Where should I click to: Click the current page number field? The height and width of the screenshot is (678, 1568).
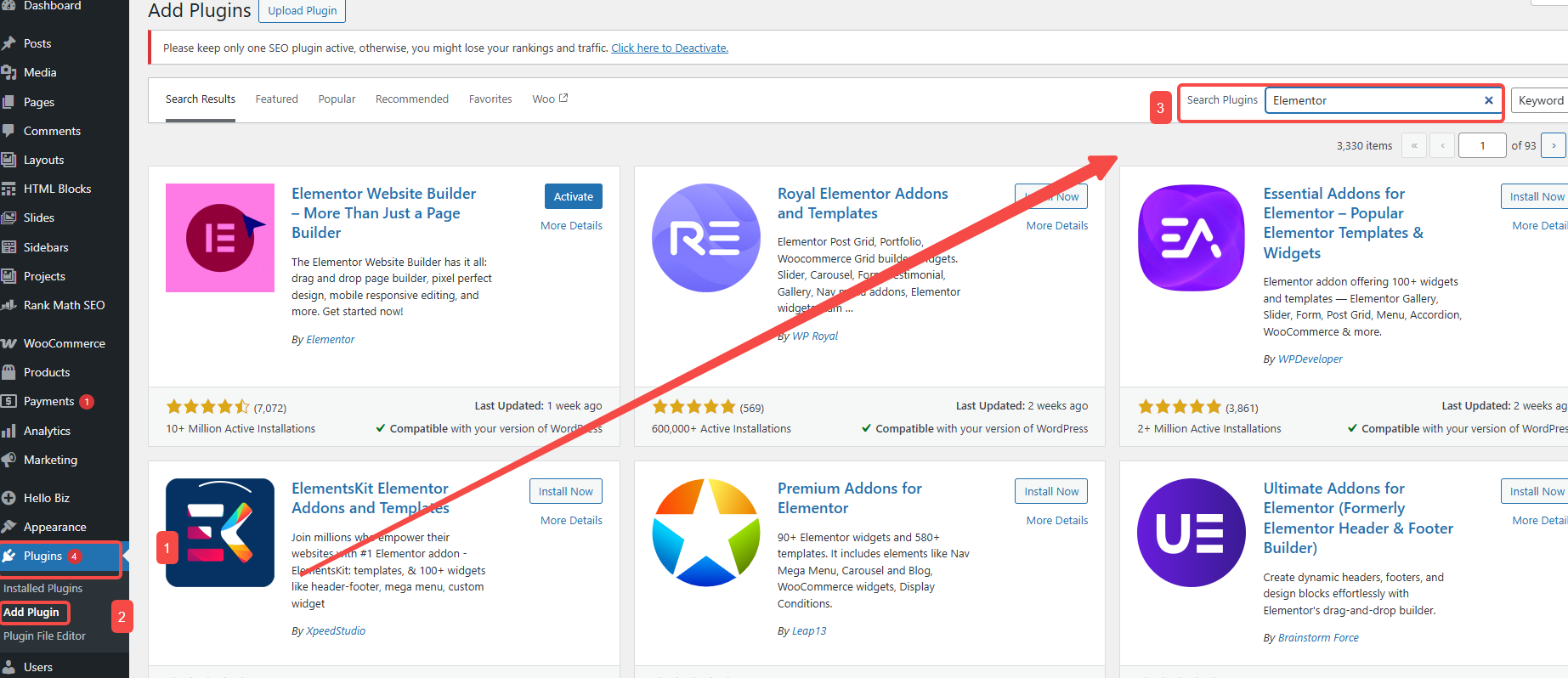click(x=1482, y=145)
